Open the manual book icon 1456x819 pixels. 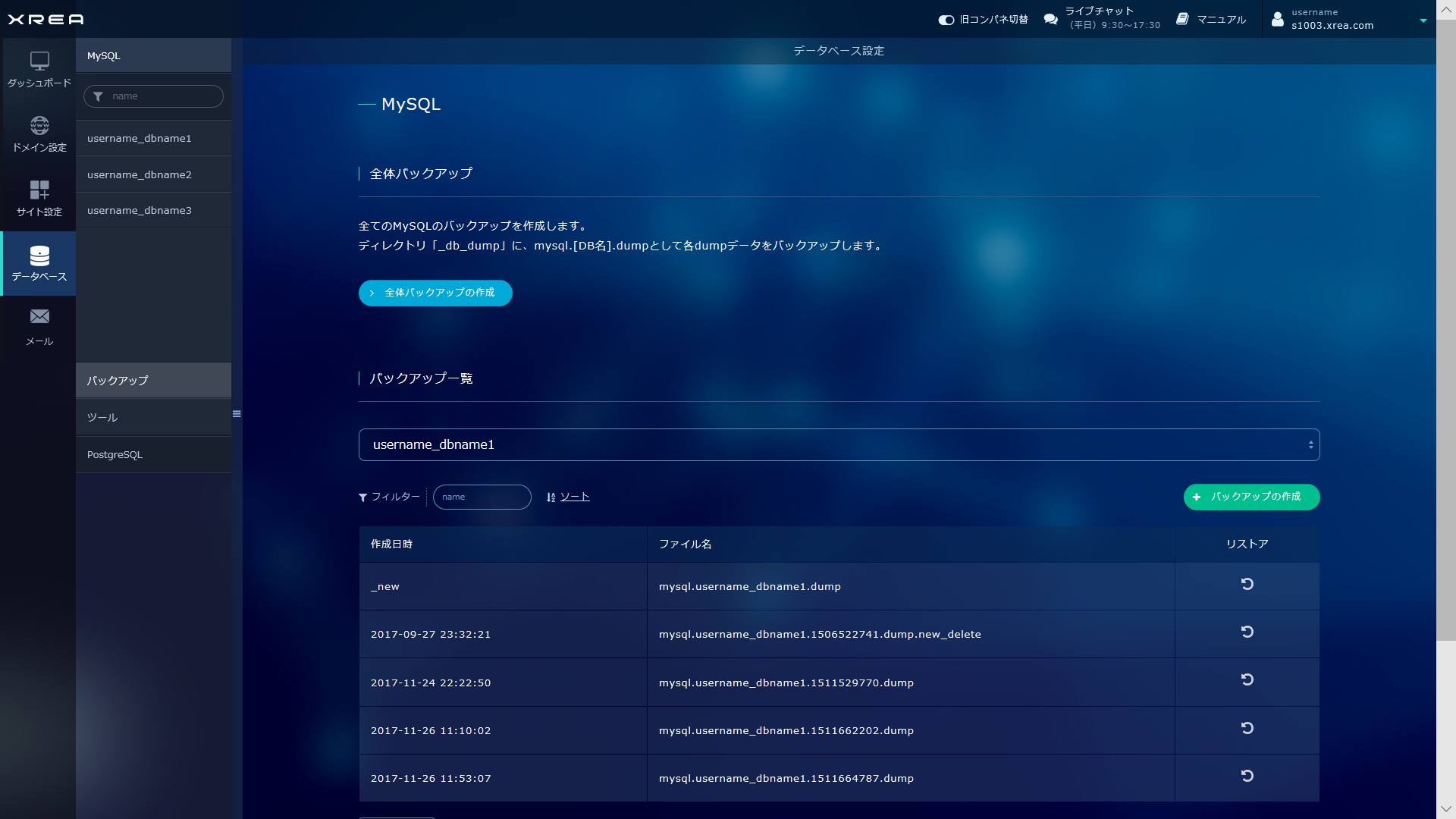click(x=1182, y=19)
